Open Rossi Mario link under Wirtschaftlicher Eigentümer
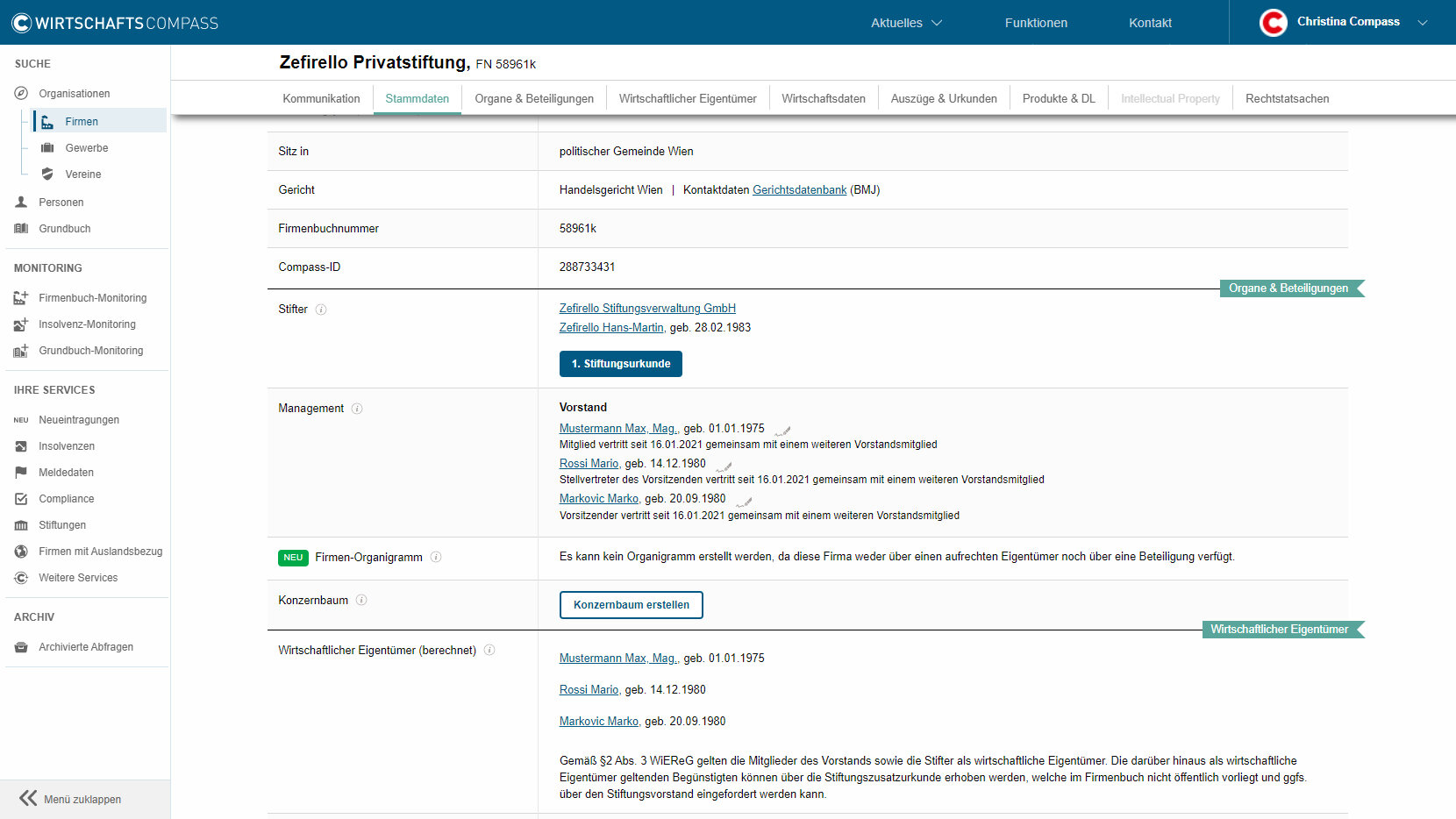Viewport: 1456px width, 819px height. [x=589, y=690]
